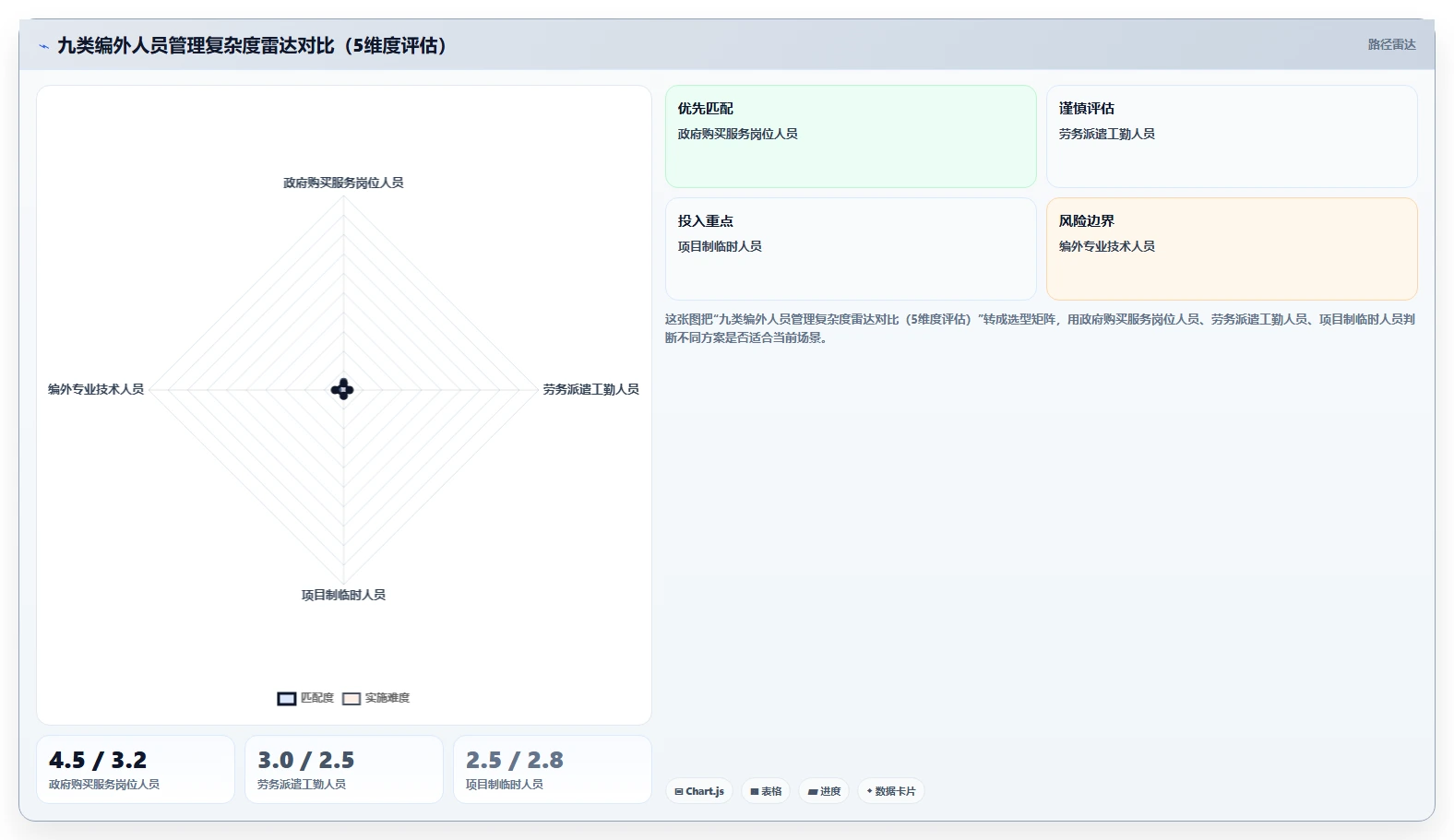Toggle the 实施难度 legend item
1454x840 pixels.
pyautogui.click(x=375, y=698)
